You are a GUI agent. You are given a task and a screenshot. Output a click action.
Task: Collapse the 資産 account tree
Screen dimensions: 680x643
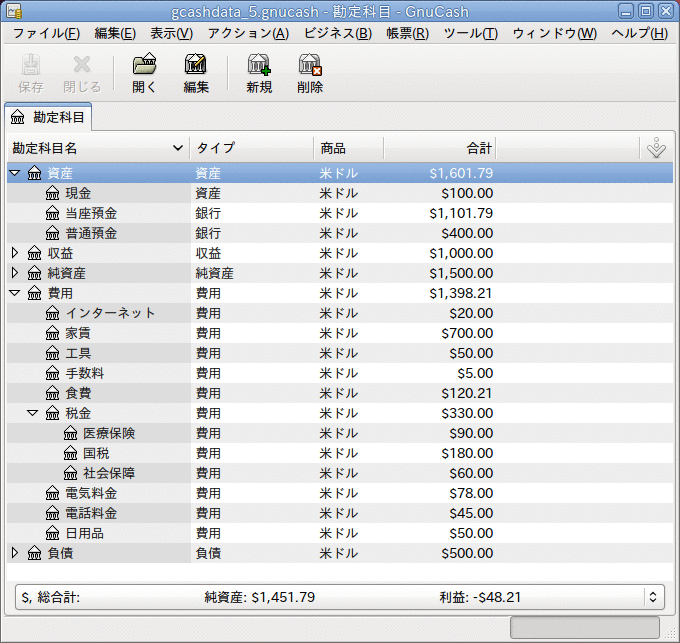[x=15, y=173]
